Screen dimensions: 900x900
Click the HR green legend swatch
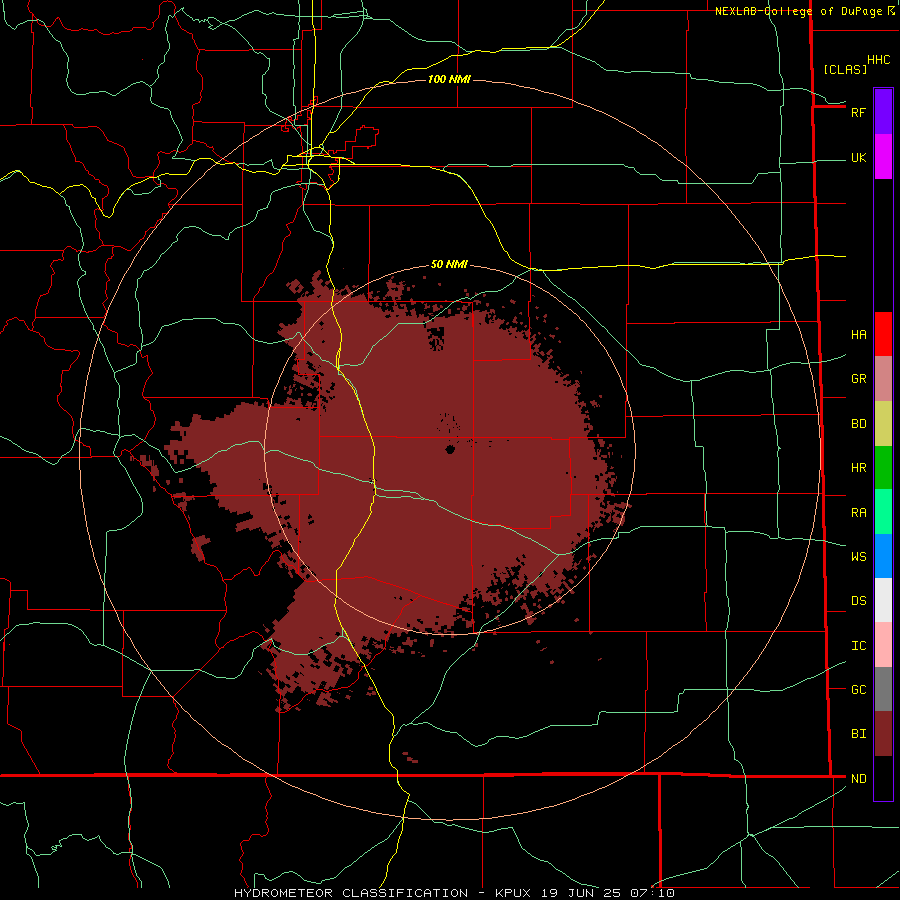coord(883,468)
